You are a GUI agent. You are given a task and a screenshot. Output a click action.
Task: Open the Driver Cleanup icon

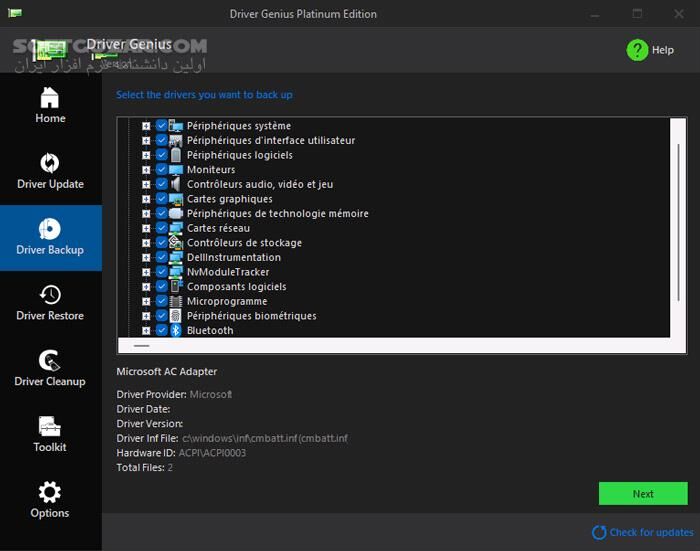[50, 360]
